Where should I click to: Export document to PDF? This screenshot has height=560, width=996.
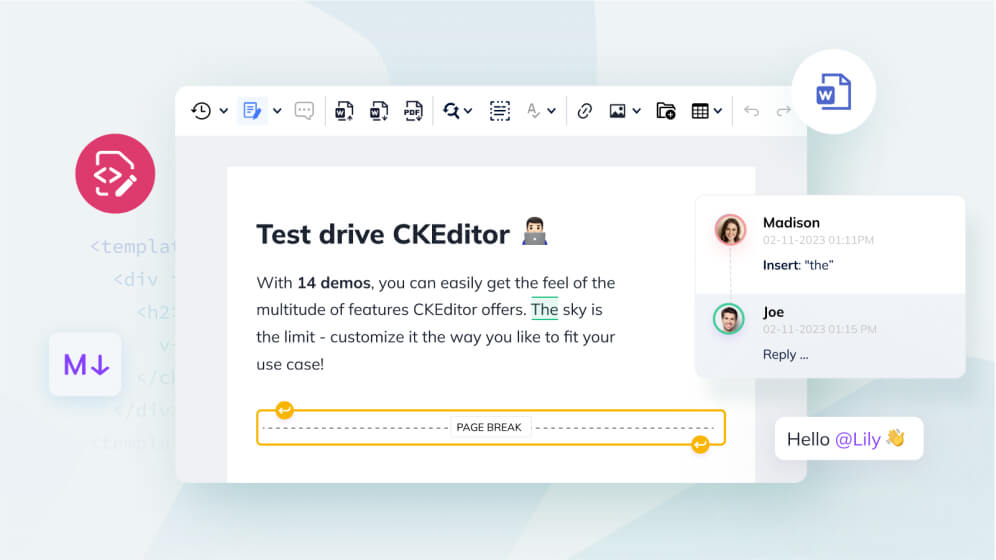pyautogui.click(x=413, y=111)
